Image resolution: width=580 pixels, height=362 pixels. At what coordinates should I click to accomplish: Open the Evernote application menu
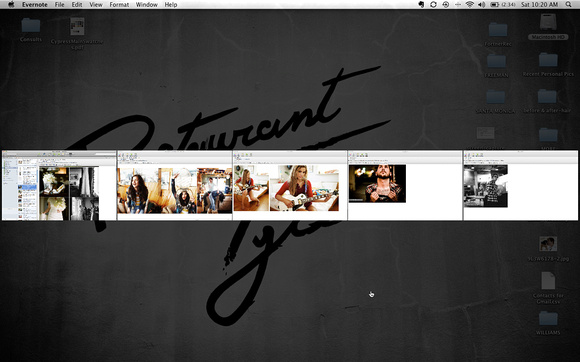coord(34,4)
